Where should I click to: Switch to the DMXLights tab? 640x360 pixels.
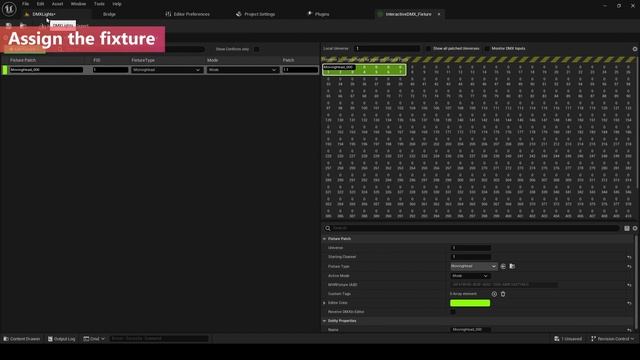pyautogui.click(x=44, y=14)
